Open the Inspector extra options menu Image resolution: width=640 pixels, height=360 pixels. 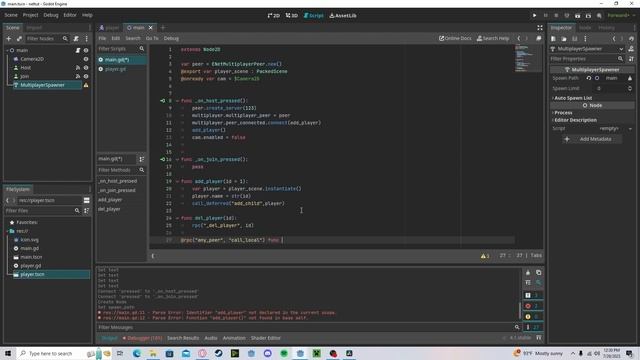point(585,39)
